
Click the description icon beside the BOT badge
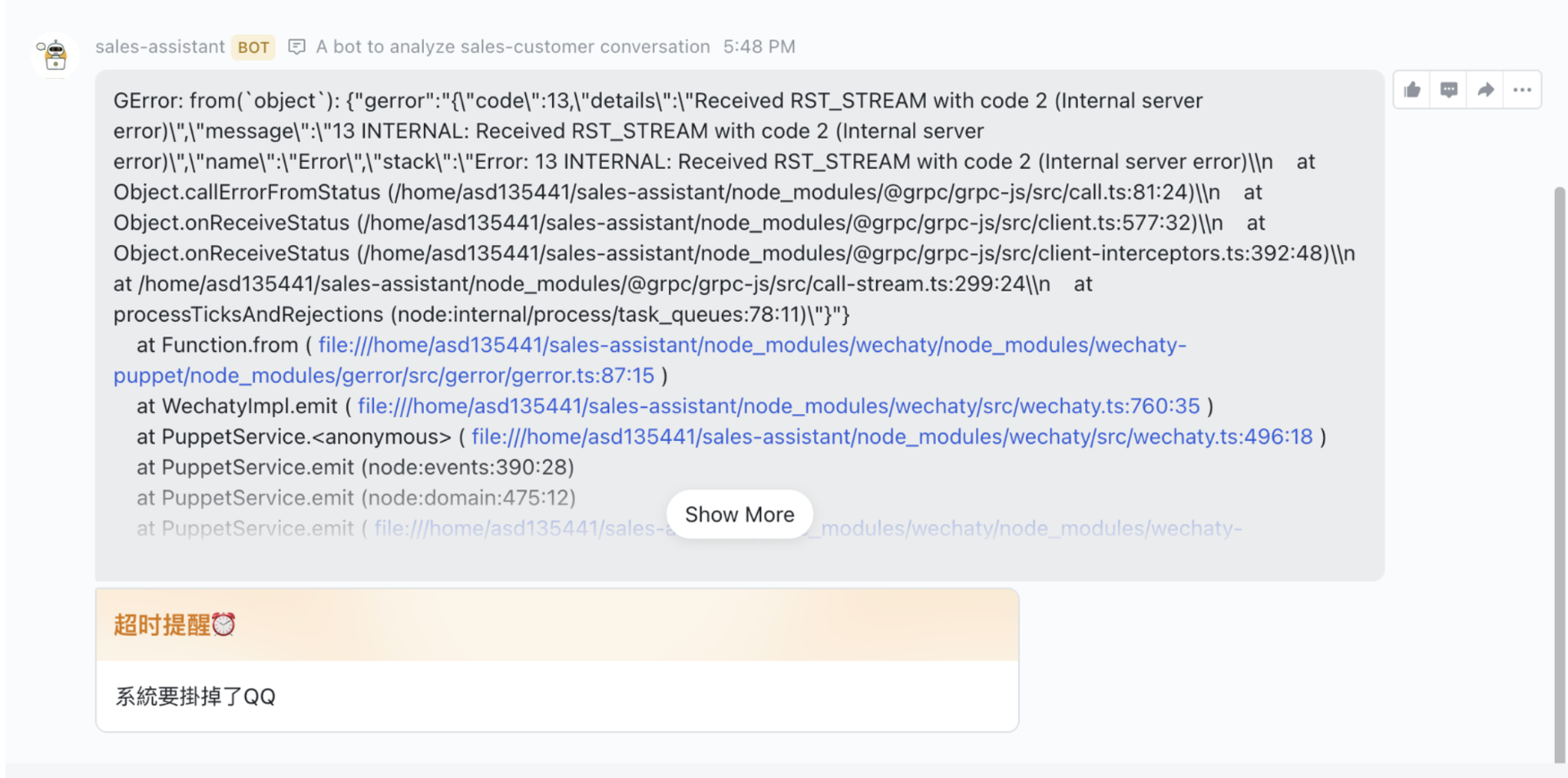click(297, 47)
